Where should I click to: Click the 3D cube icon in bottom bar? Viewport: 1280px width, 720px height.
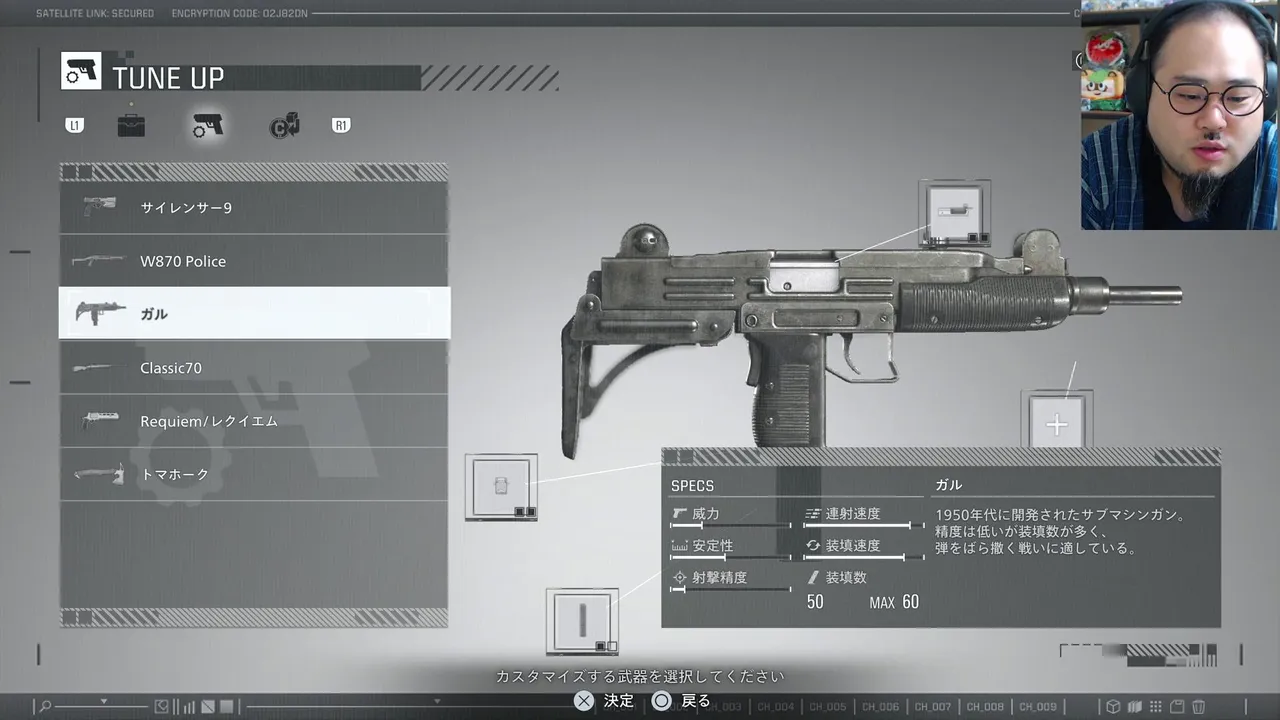click(x=1112, y=707)
